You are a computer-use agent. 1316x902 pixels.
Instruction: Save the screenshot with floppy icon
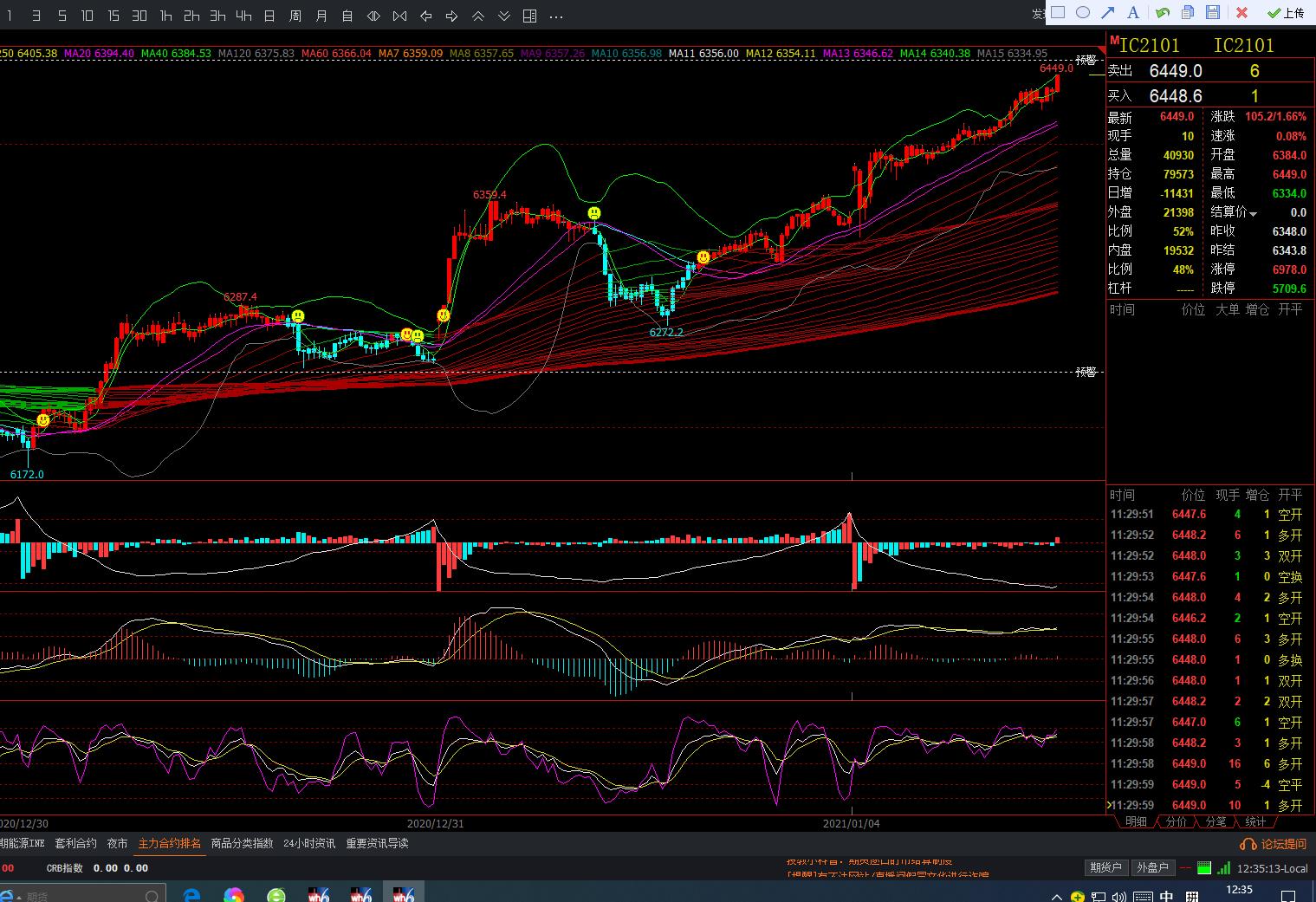[1213, 12]
